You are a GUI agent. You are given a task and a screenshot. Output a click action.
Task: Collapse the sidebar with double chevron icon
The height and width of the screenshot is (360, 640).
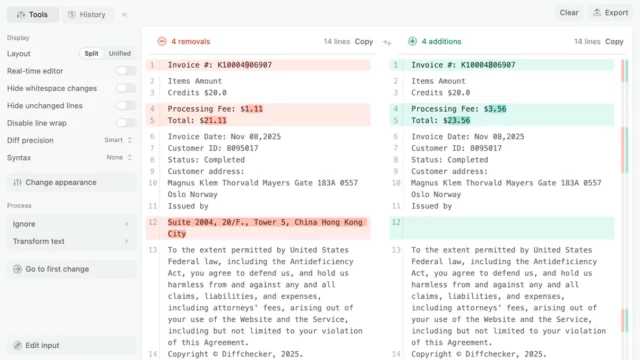pos(125,15)
